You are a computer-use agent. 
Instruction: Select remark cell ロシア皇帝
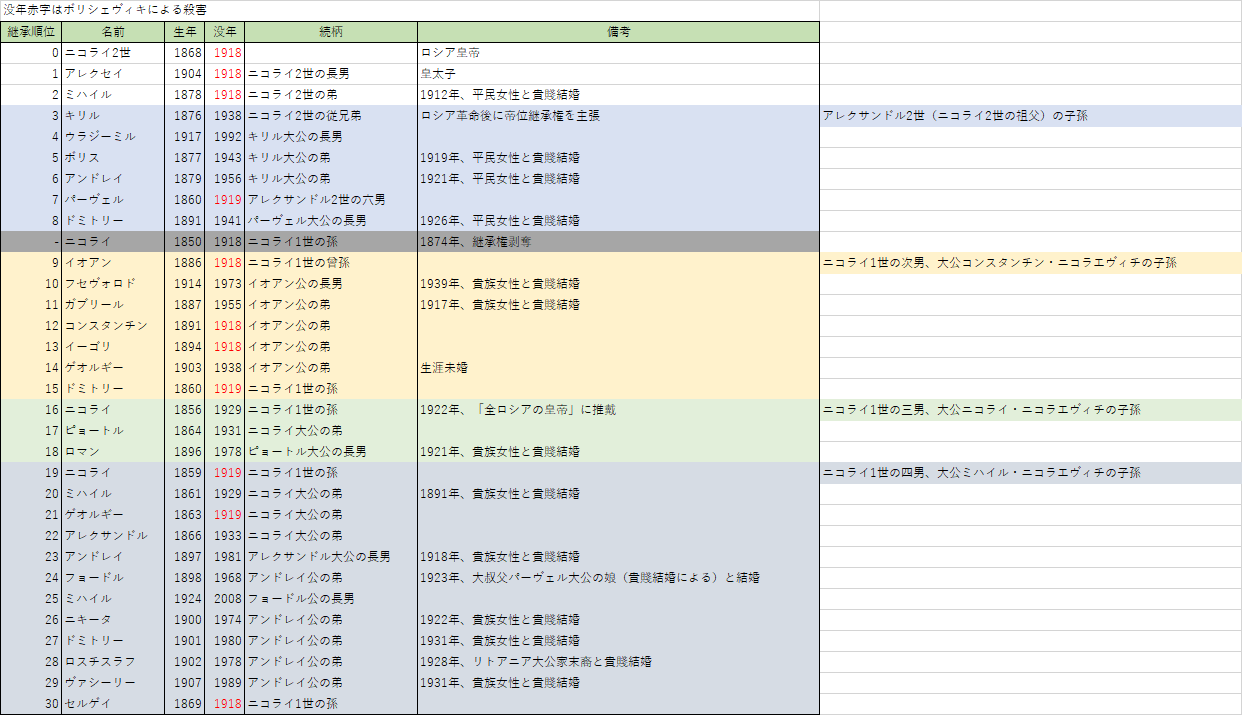pyautogui.click(x=619, y=53)
